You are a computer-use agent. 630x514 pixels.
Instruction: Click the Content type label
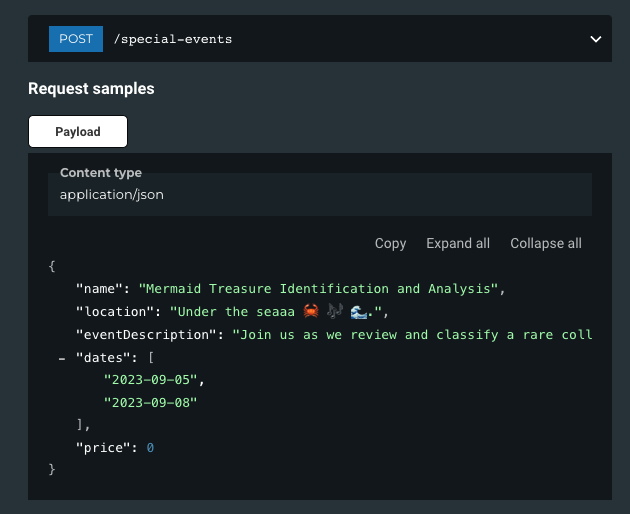tap(101, 173)
